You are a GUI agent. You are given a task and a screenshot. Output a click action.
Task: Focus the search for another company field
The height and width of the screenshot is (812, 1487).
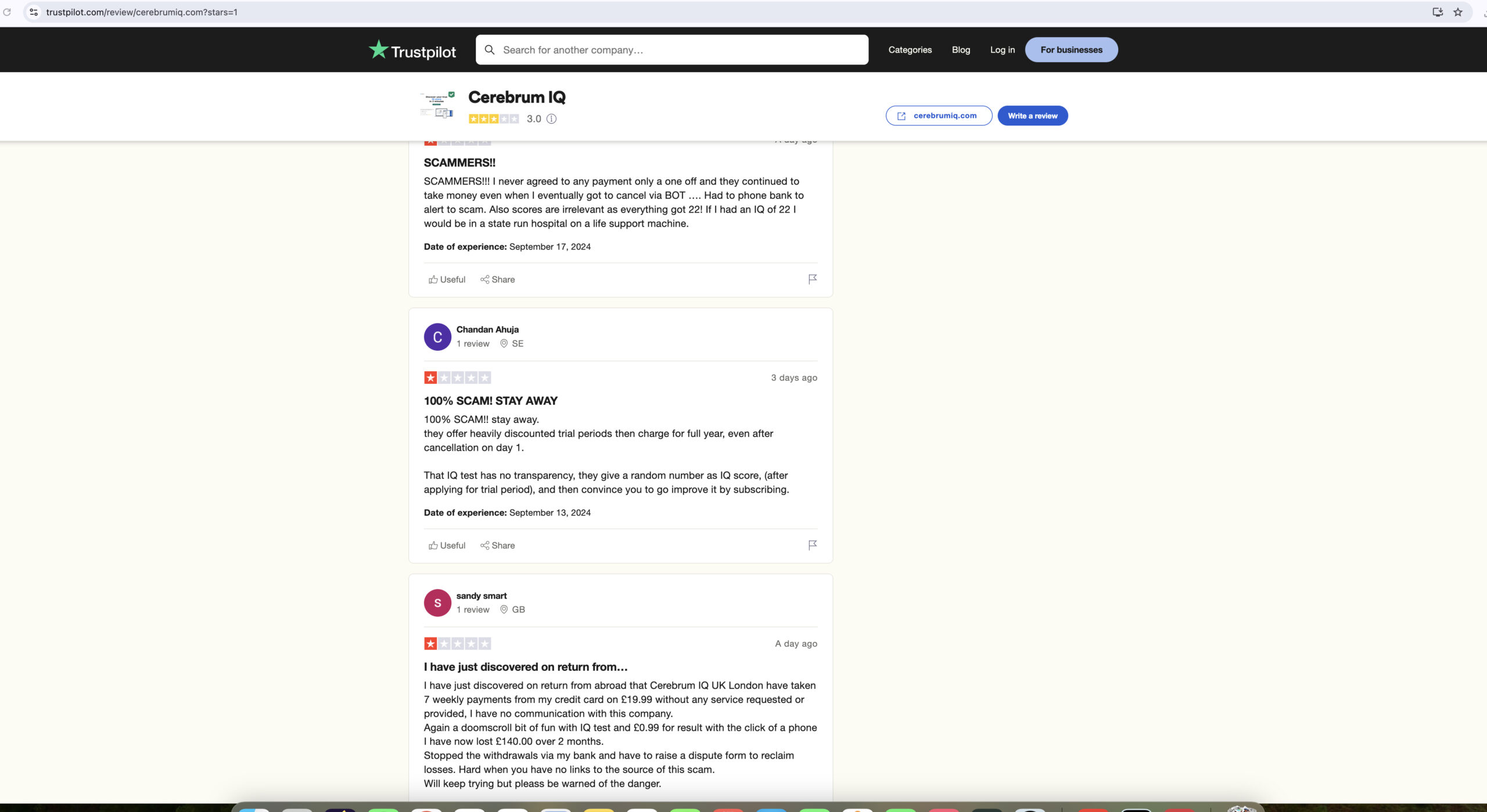pyautogui.click(x=672, y=50)
